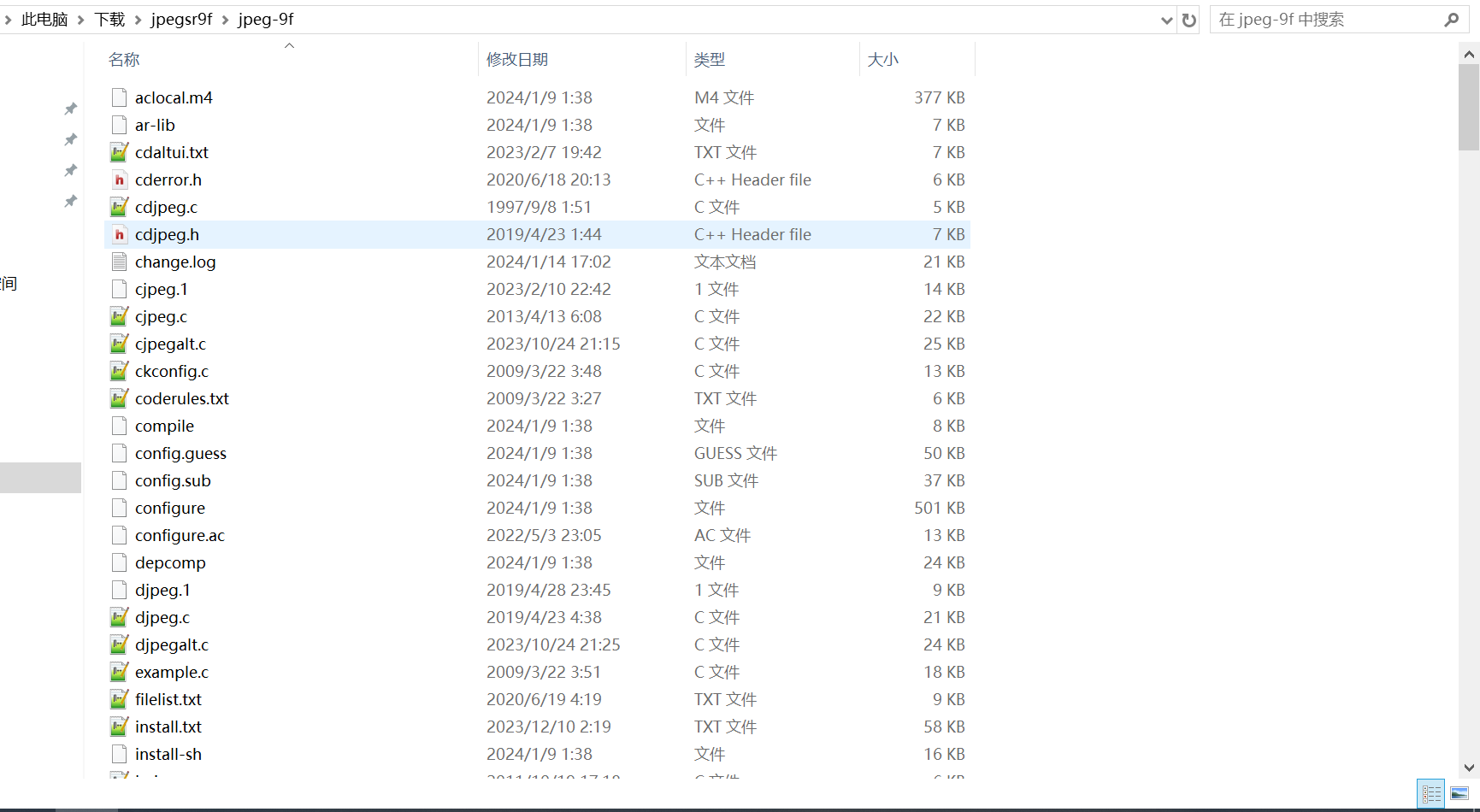Image resolution: width=1480 pixels, height=812 pixels.
Task: Click the scrollbar down arrow
Action: tap(1469, 768)
